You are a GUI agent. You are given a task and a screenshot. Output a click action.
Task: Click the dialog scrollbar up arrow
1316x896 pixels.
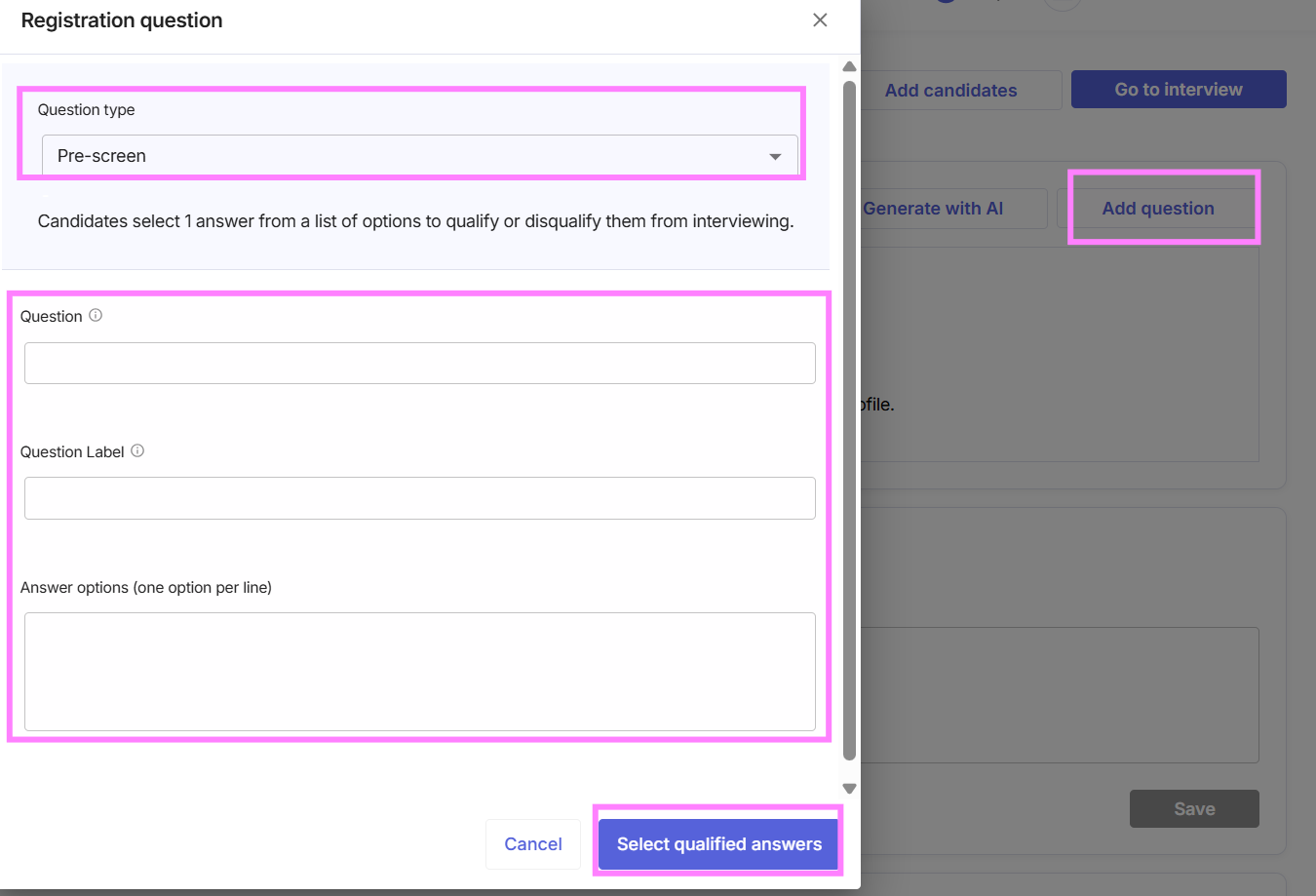[849, 67]
